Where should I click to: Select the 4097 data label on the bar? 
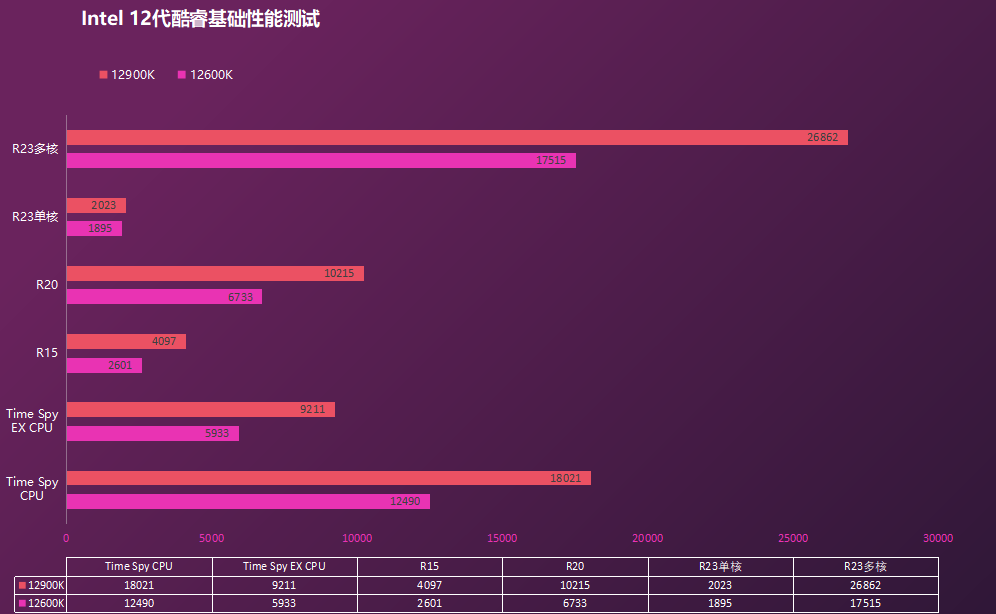164,342
